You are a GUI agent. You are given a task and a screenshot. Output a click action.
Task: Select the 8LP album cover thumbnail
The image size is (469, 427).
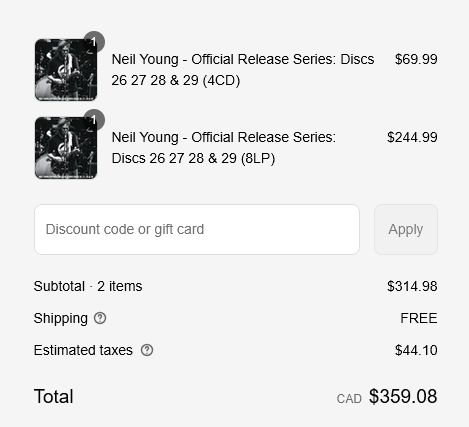point(66,148)
